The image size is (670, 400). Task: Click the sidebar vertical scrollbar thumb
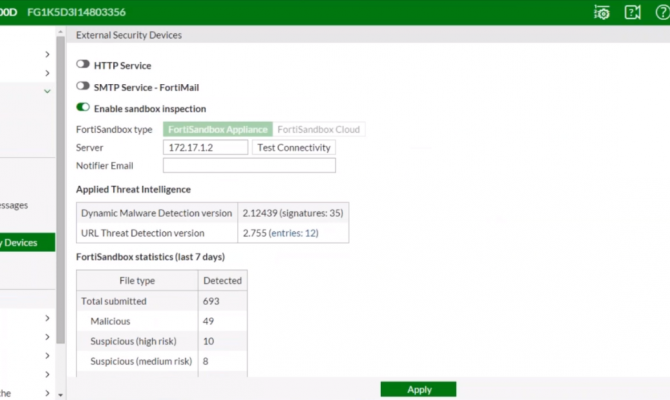(60, 190)
